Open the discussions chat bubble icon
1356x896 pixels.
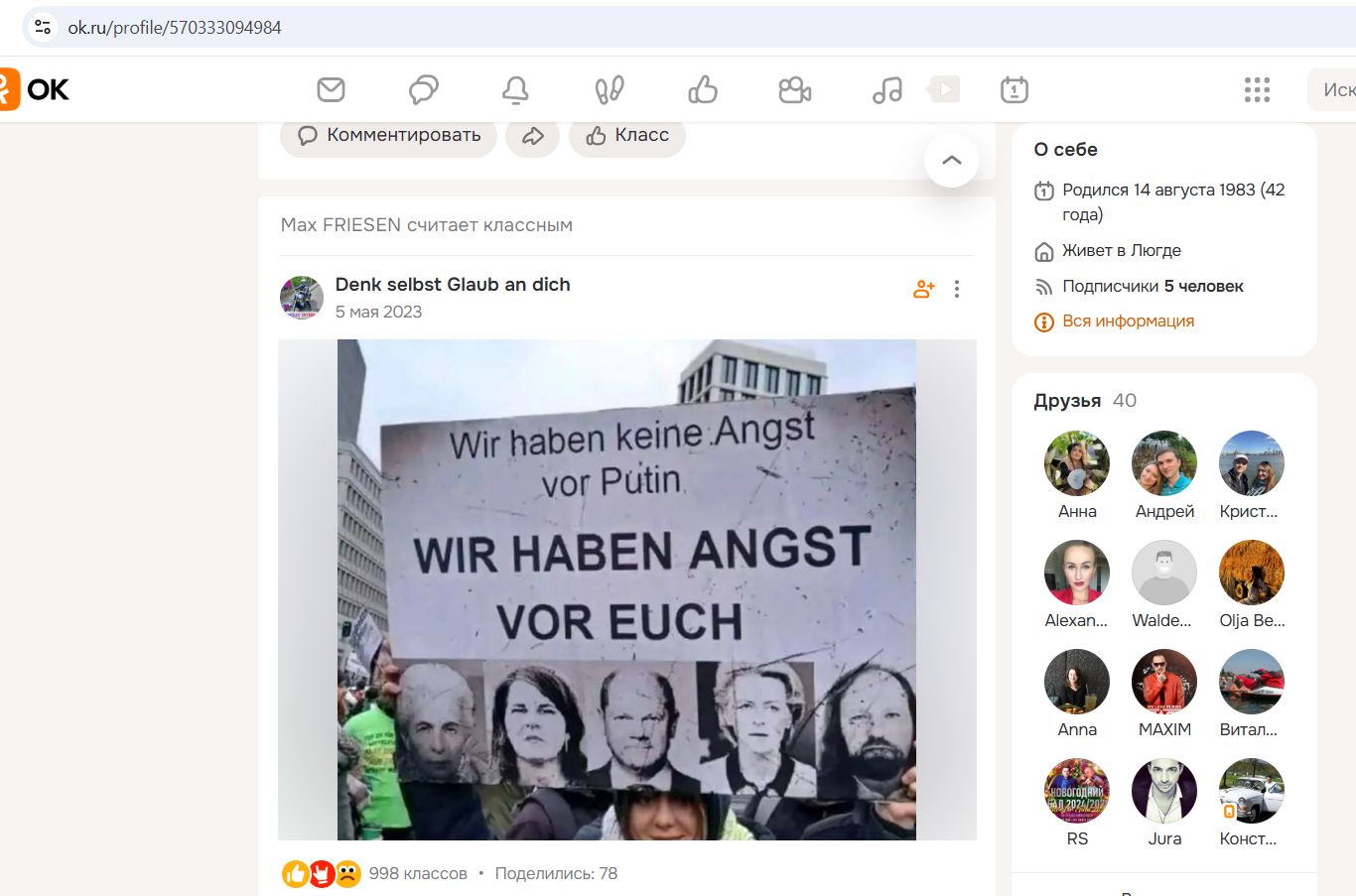[x=424, y=90]
